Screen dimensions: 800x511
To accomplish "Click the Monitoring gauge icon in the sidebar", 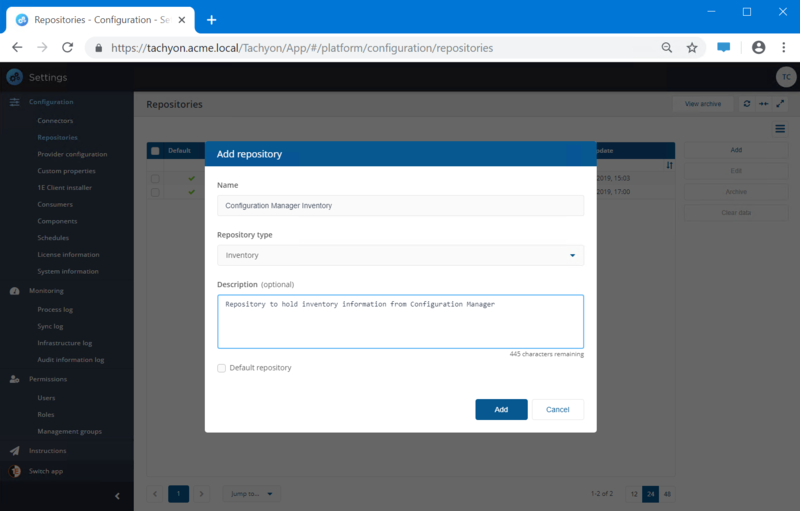I will coord(15,291).
